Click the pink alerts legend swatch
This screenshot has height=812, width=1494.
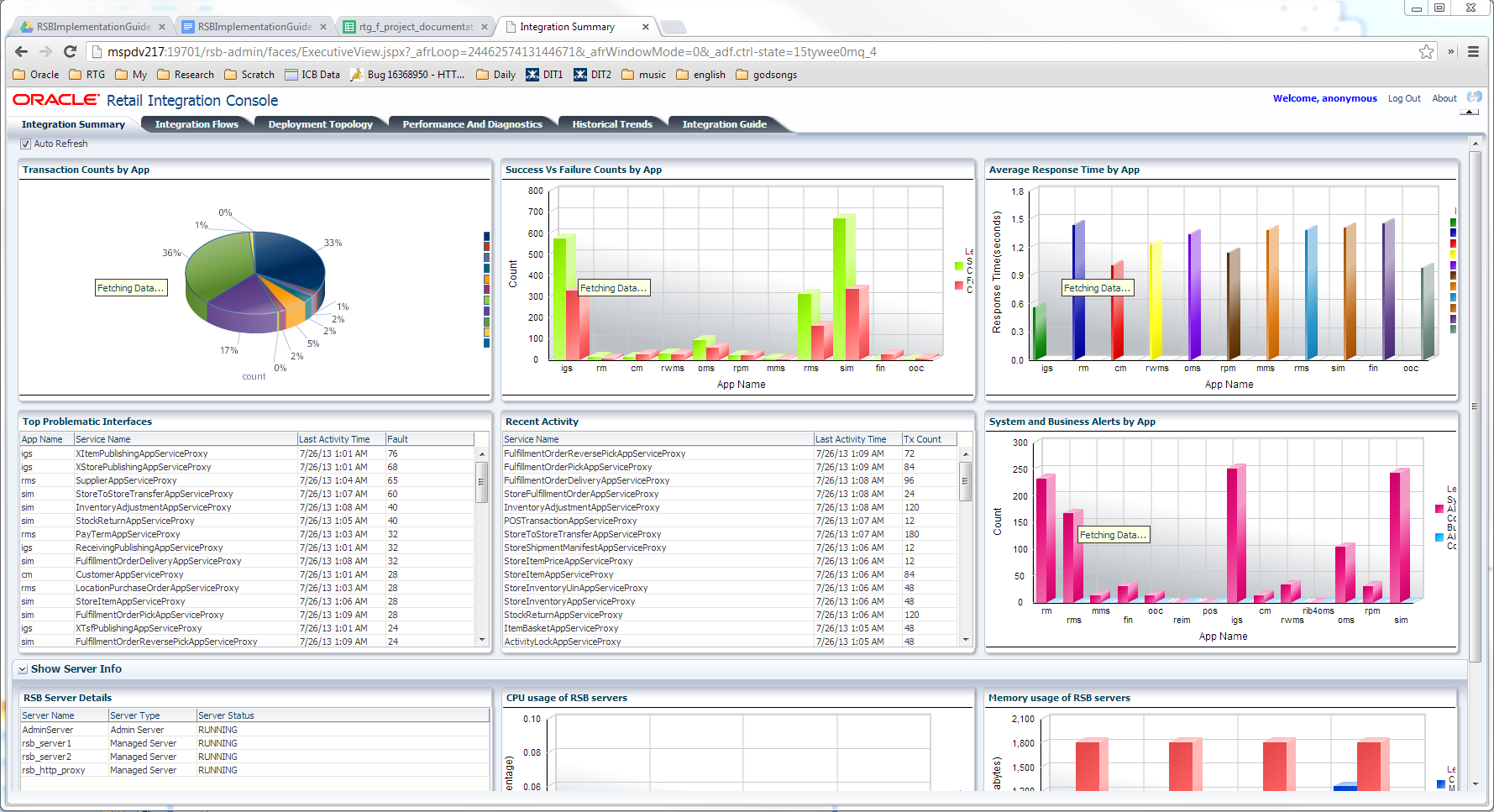click(1439, 509)
